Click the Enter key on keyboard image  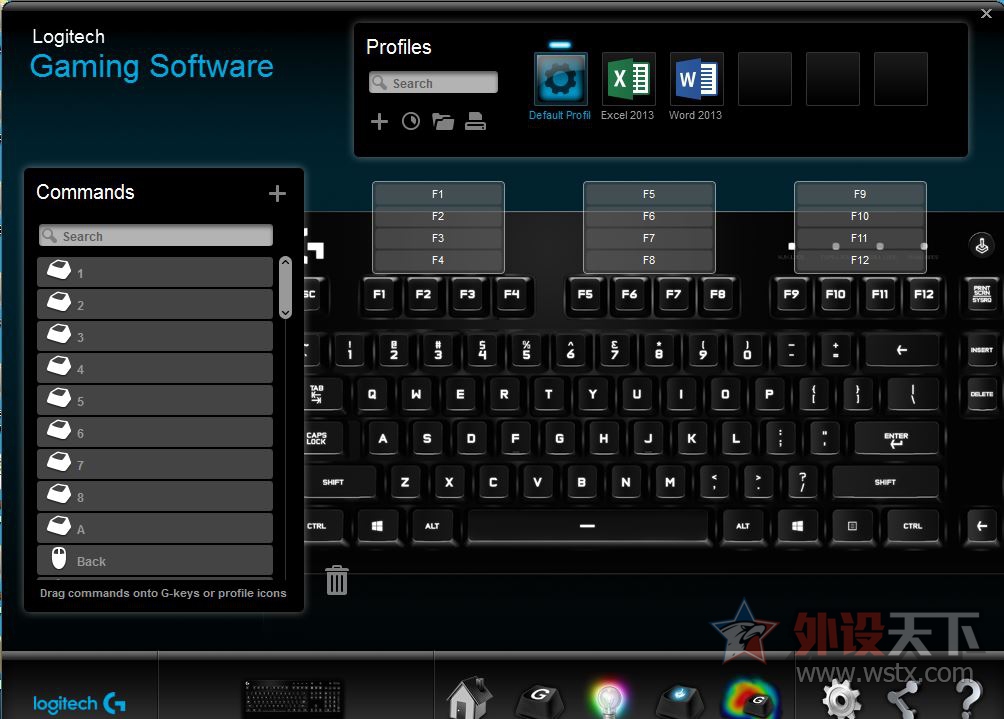tap(896, 439)
